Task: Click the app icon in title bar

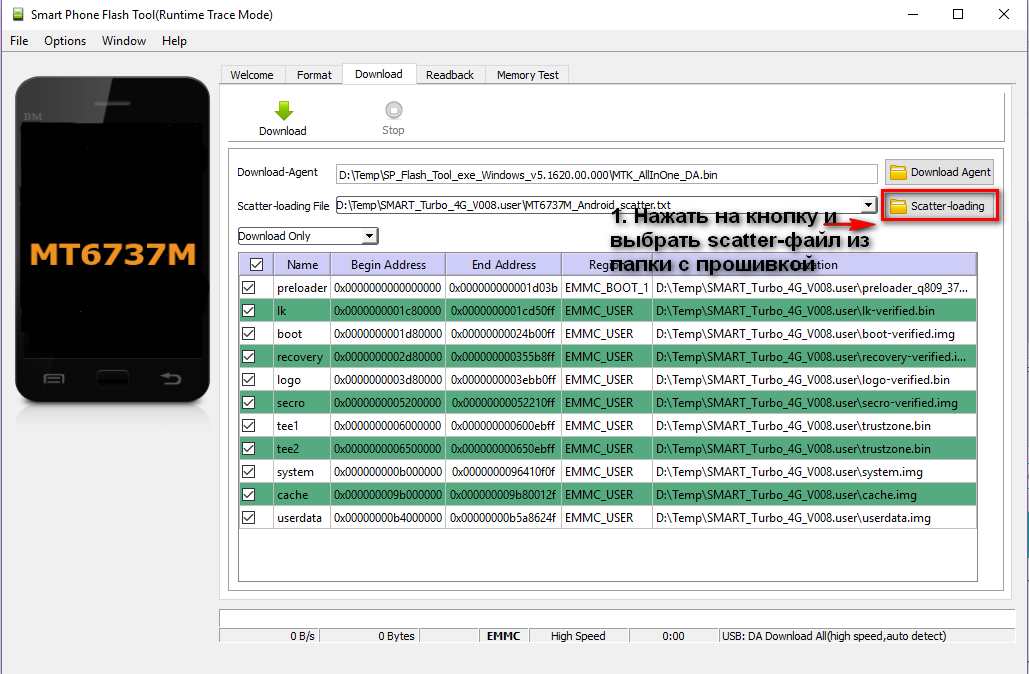Action: (18, 14)
